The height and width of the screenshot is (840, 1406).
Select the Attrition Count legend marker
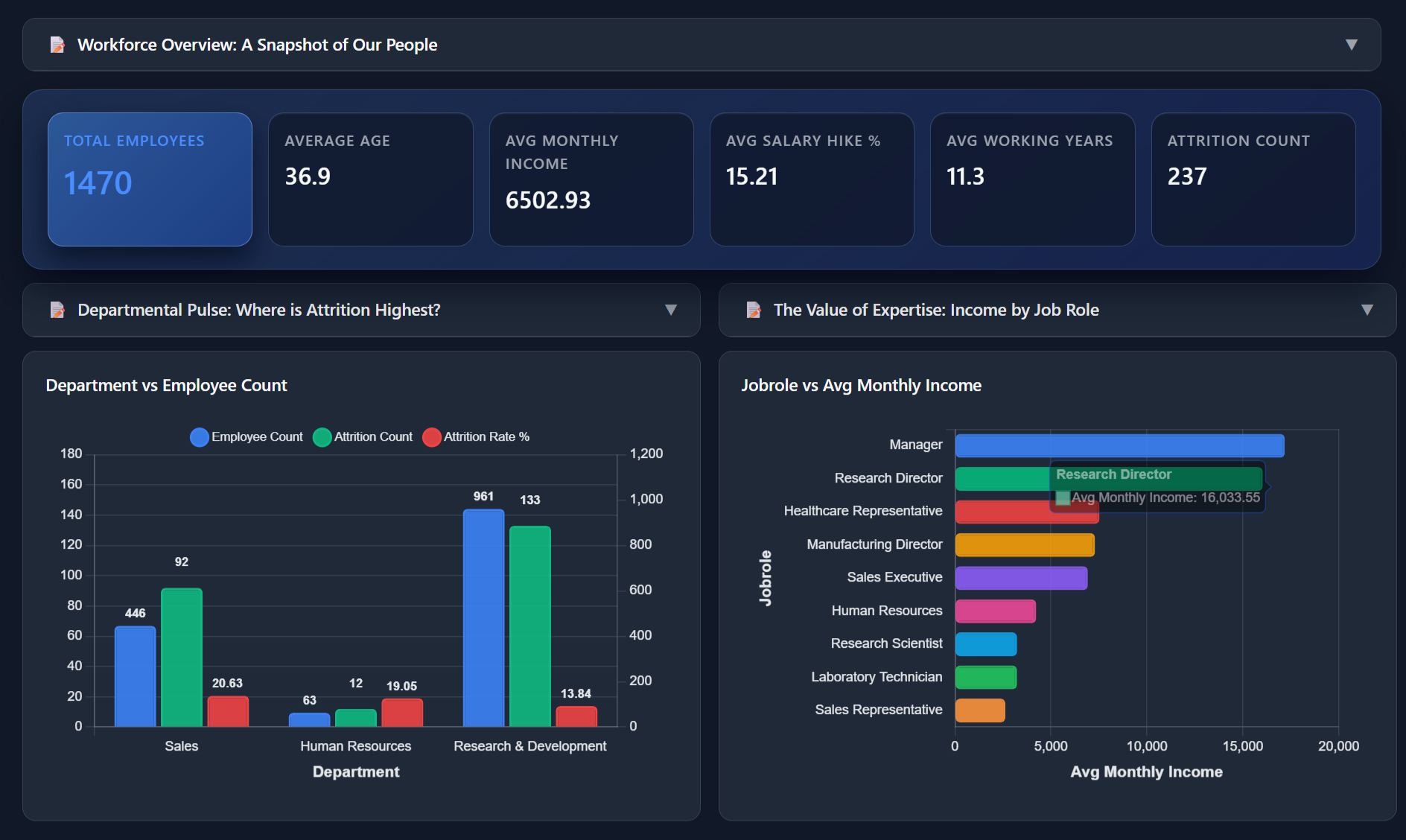pyautogui.click(x=322, y=437)
